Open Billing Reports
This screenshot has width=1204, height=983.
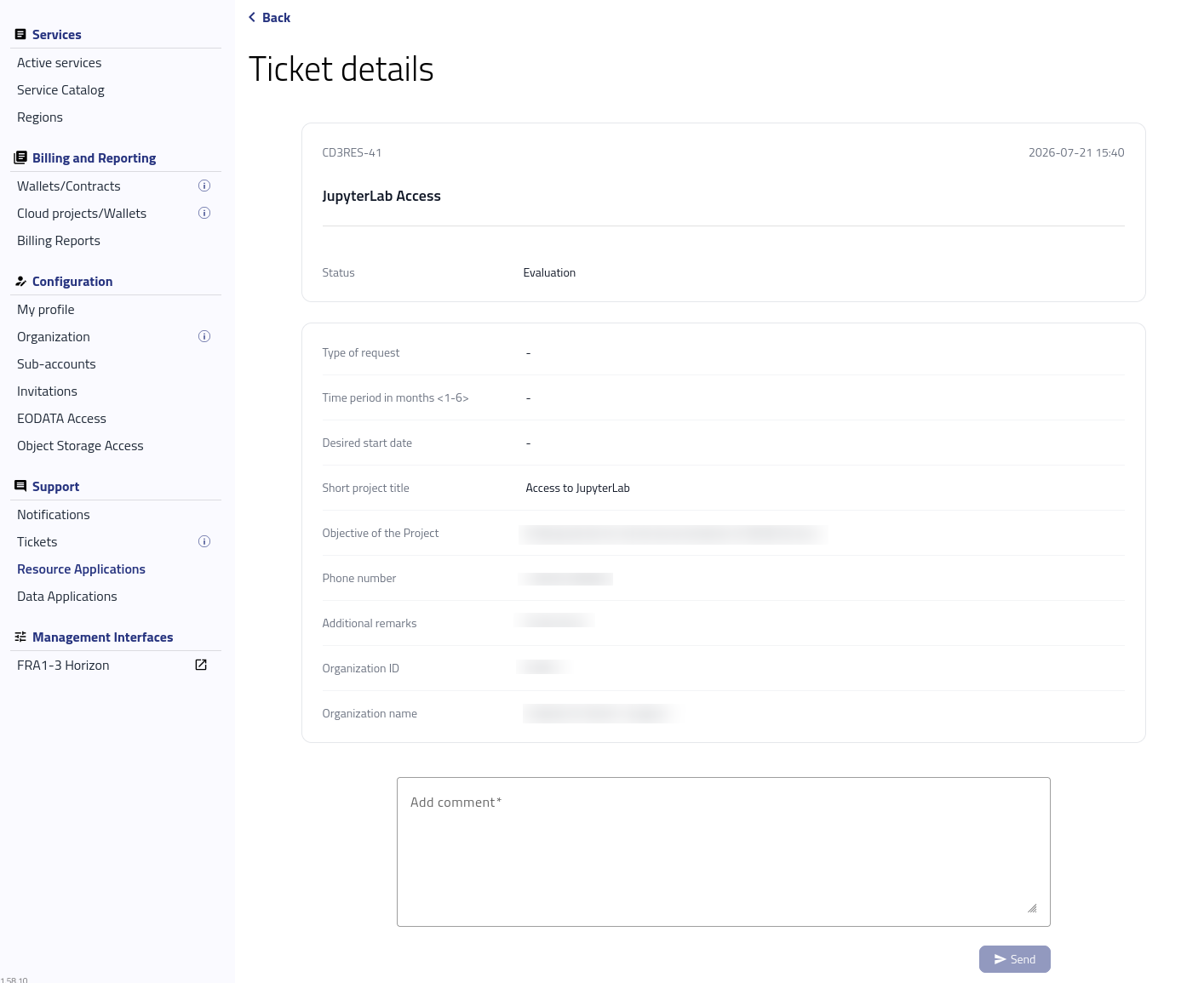pyautogui.click(x=59, y=241)
